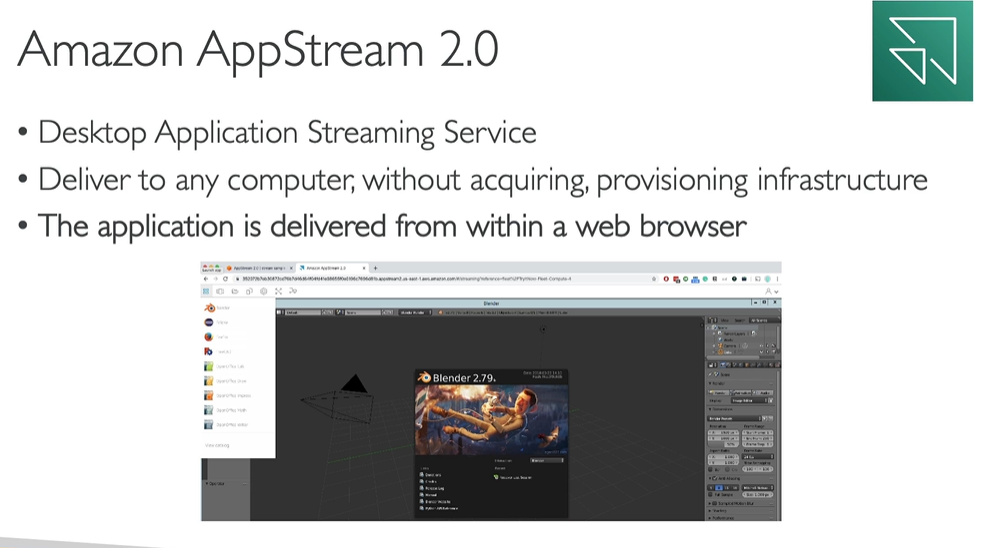Click the browser reload button
This screenshot has width=983, height=548.
click(x=225, y=278)
